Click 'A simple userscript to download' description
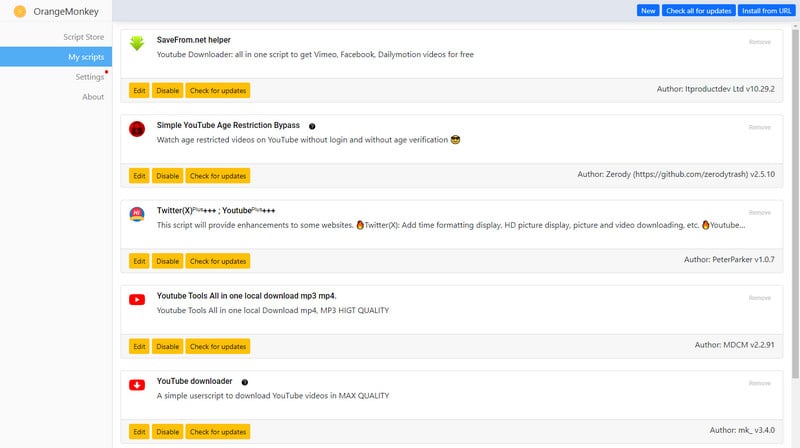Viewport: 800px width, 448px height. click(x=272, y=395)
